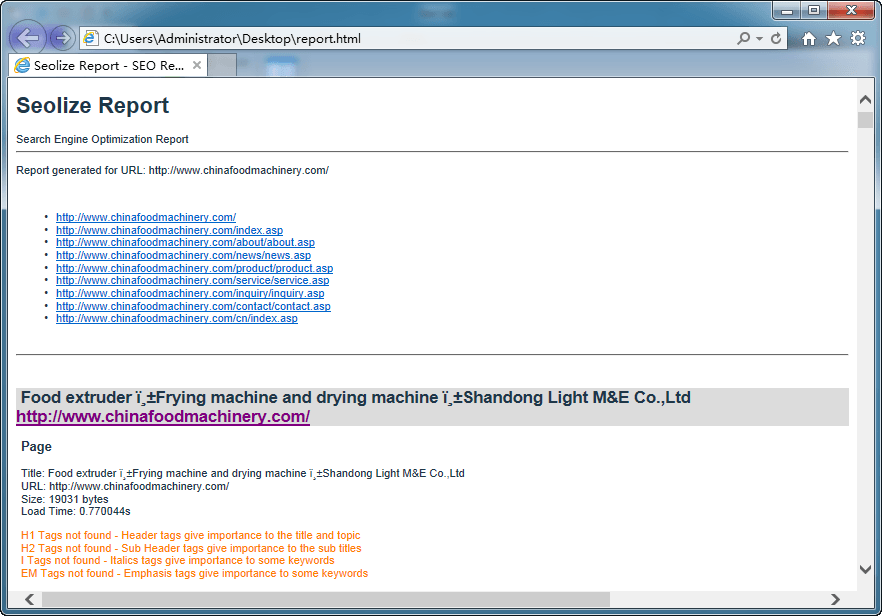Go back using the browser Back arrow
This screenshot has height=616, width=882.
[28, 38]
